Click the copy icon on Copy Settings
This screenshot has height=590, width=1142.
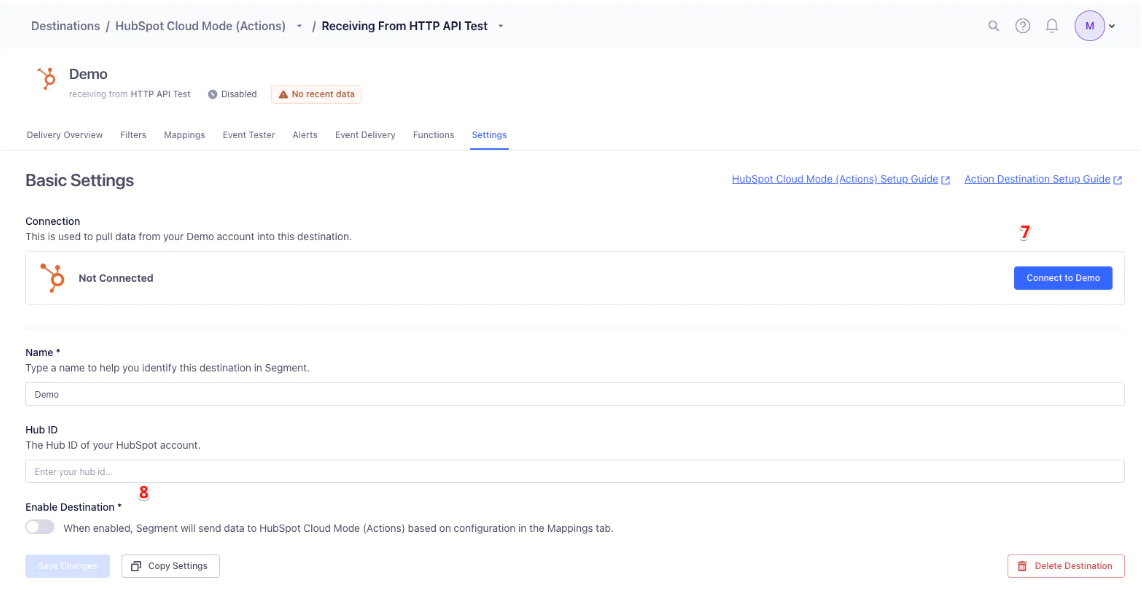(x=137, y=565)
